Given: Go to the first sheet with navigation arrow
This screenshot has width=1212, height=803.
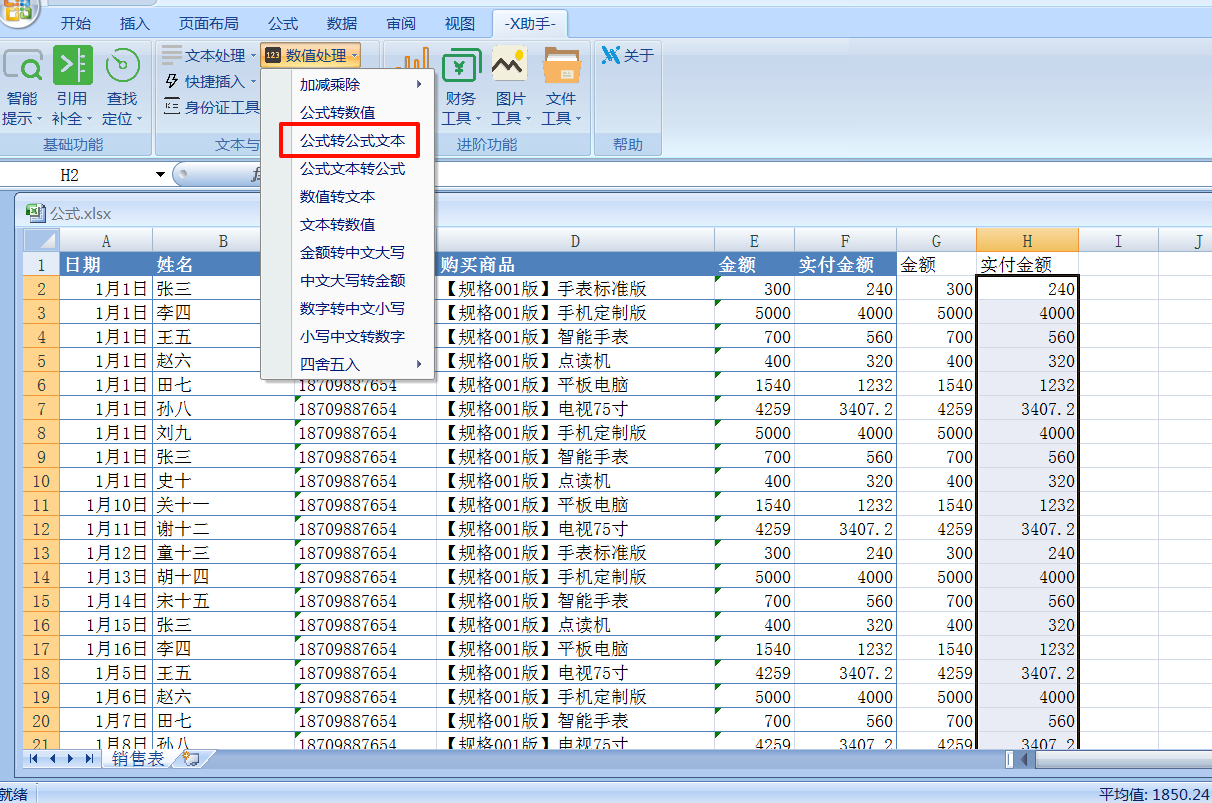Looking at the screenshot, I should click(x=35, y=759).
